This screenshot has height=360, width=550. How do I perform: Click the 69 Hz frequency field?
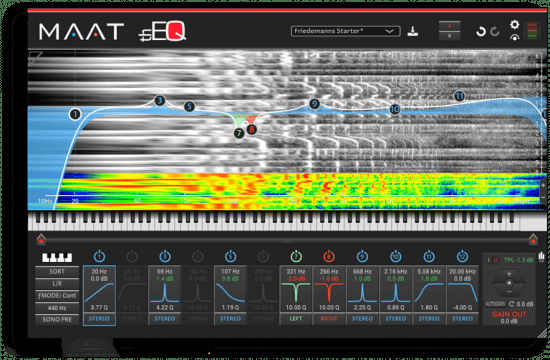pos(165,272)
